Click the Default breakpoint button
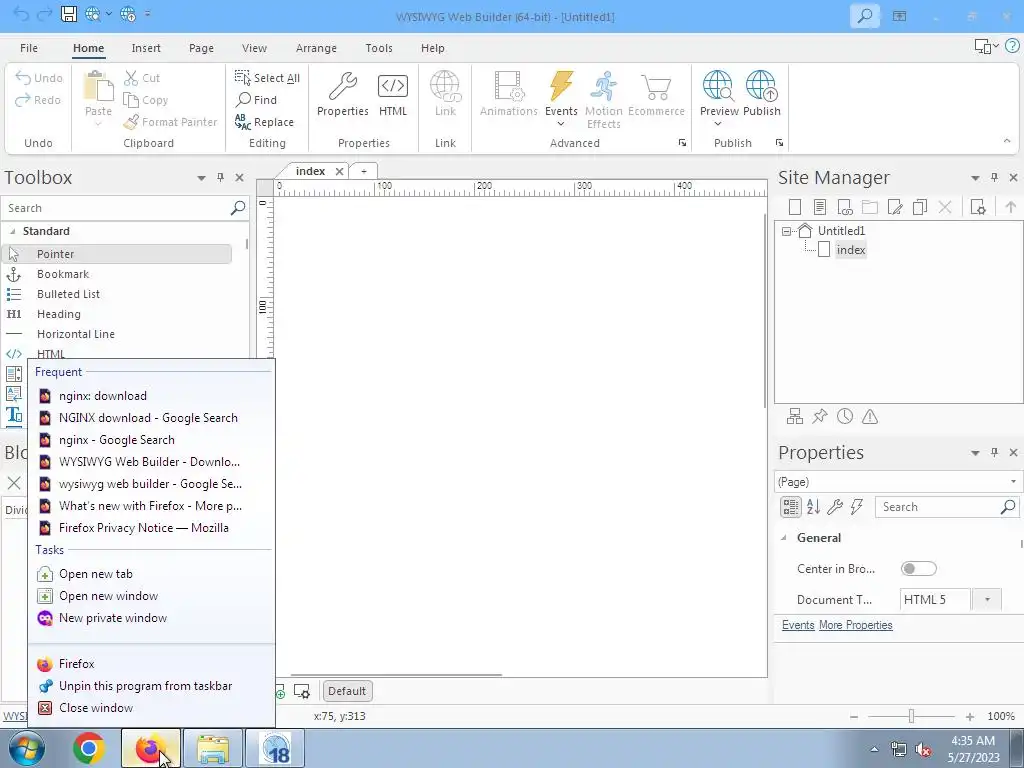The width and height of the screenshot is (1024, 768). [347, 691]
